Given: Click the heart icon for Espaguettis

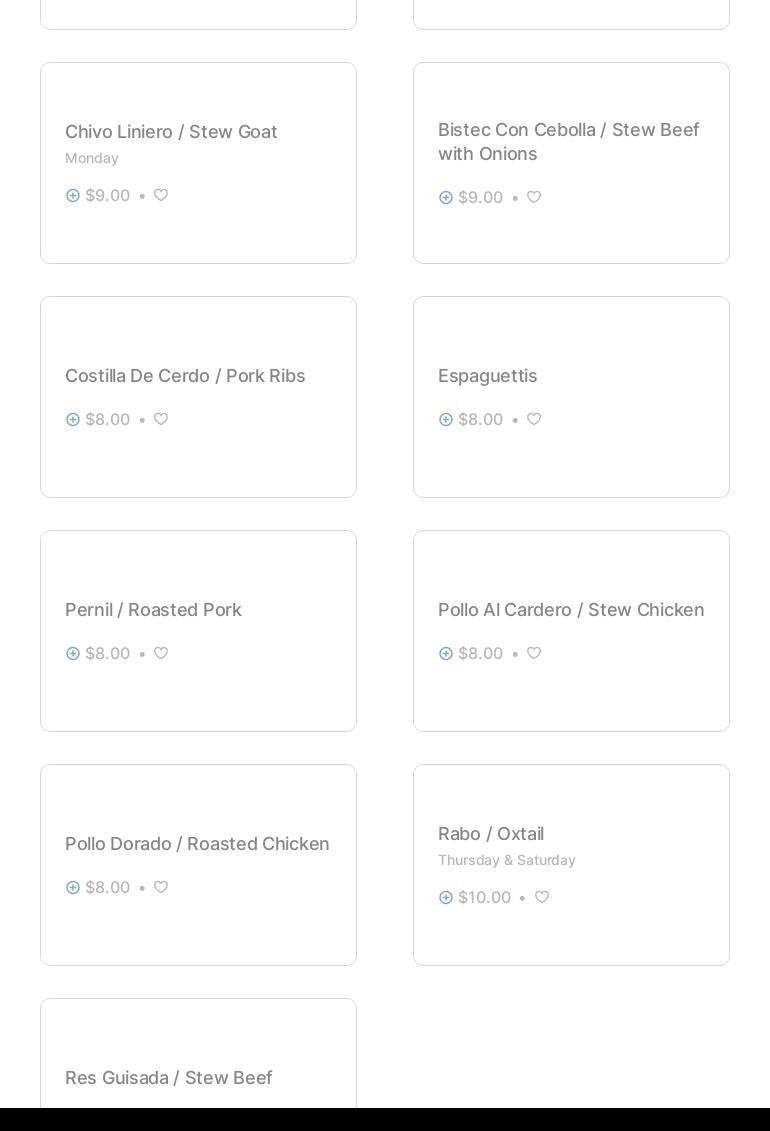Looking at the screenshot, I should click(x=534, y=419).
